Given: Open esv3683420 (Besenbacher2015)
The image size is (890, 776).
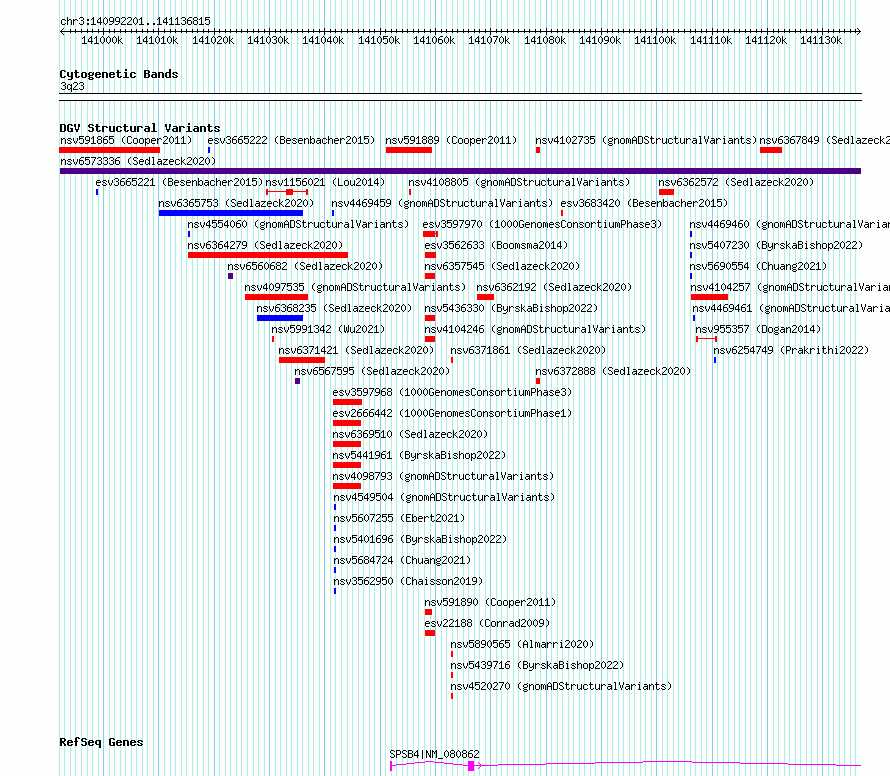Looking at the screenshot, I should pyautogui.click(x=644, y=203).
